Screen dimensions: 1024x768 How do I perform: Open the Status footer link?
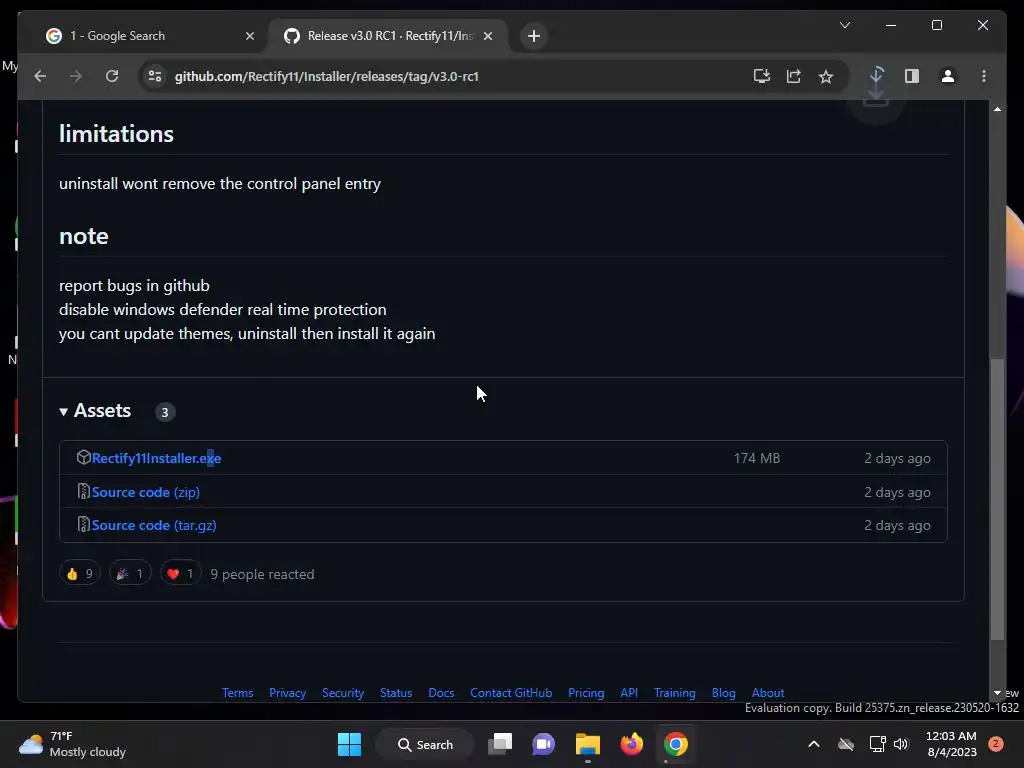click(396, 693)
